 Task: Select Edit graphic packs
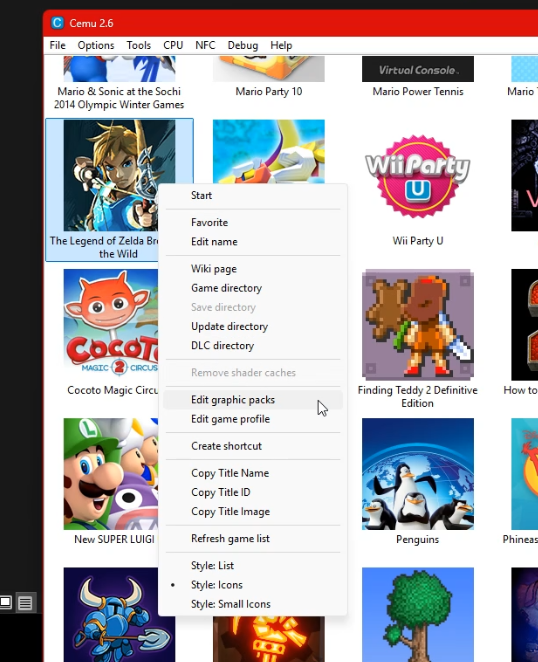tap(253, 400)
